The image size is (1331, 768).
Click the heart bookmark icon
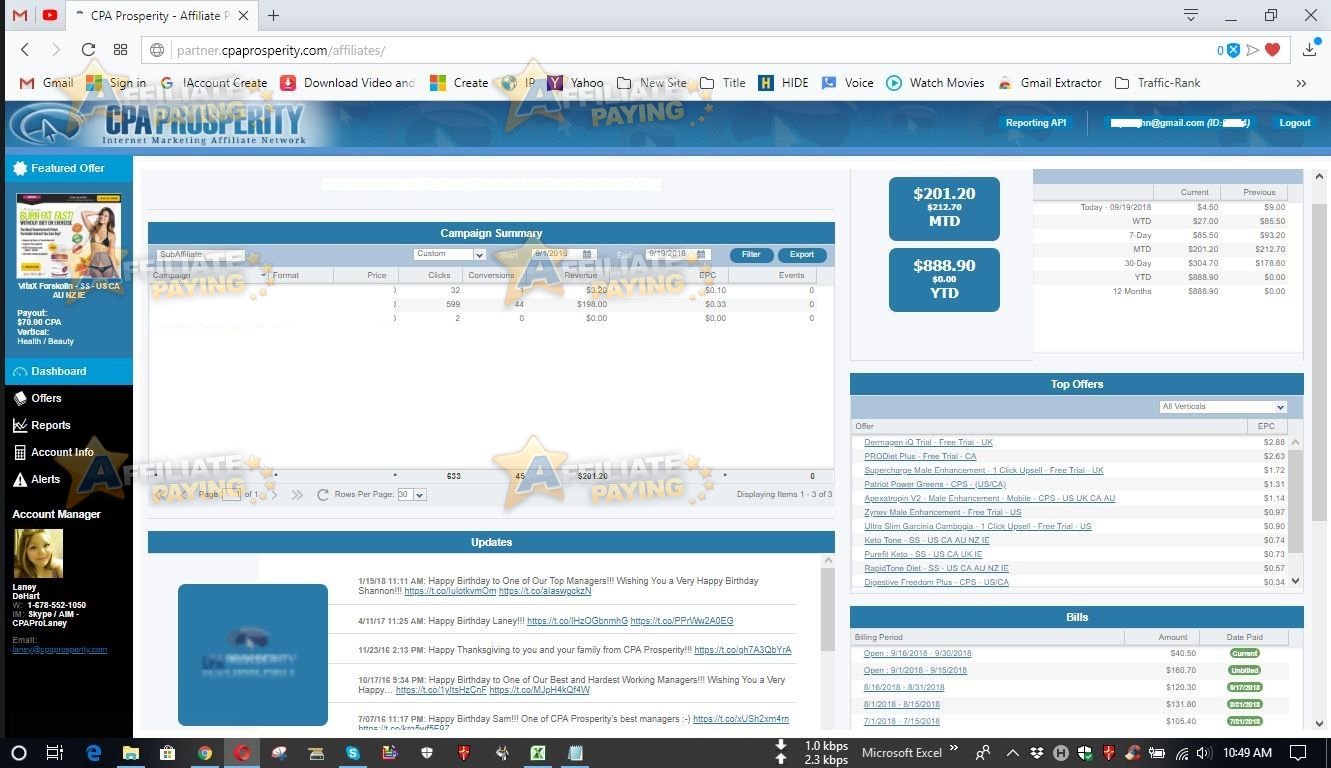(x=1272, y=50)
